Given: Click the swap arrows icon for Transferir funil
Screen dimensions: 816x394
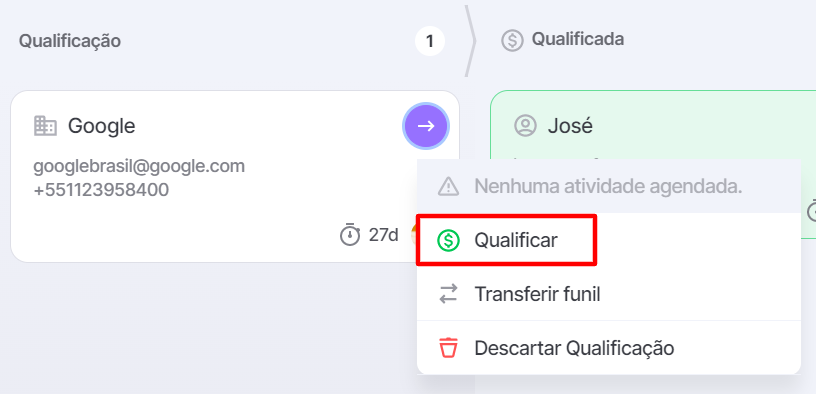Looking at the screenshot, I should point(448,294).
